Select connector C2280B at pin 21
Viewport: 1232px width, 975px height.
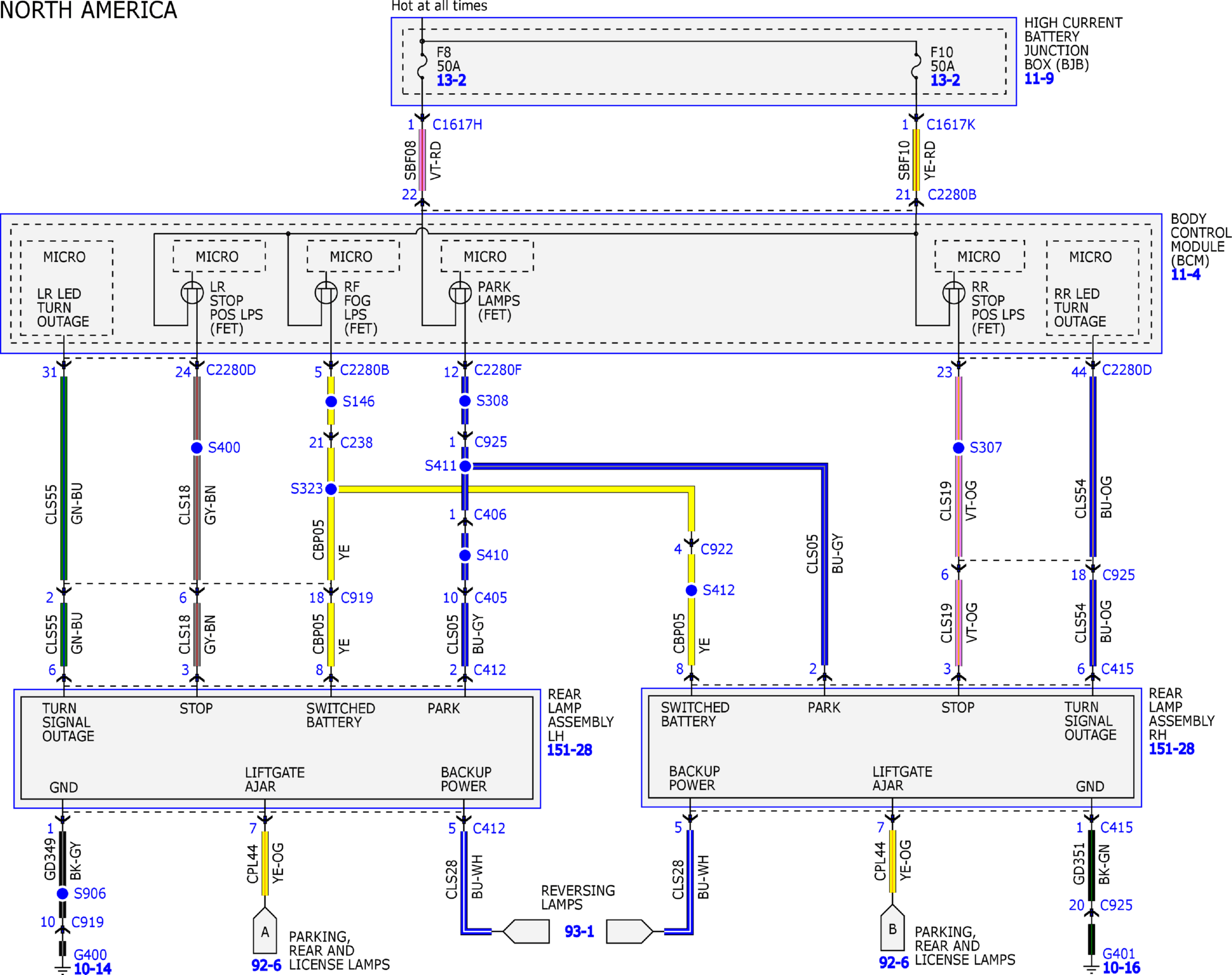point(951,194)
